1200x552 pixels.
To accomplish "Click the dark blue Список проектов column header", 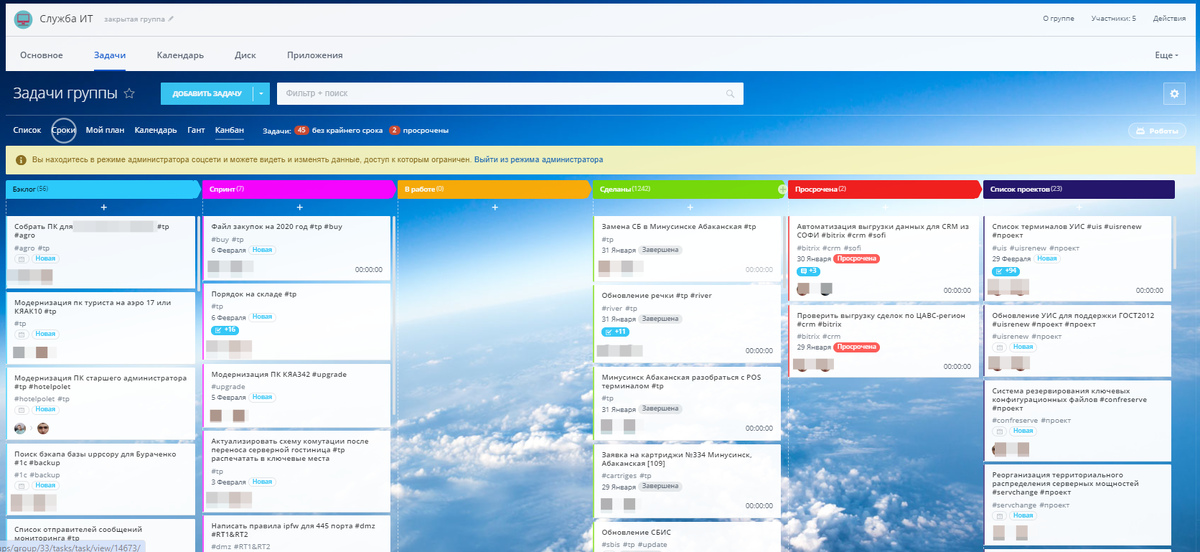I will [x=1079, y=188].
